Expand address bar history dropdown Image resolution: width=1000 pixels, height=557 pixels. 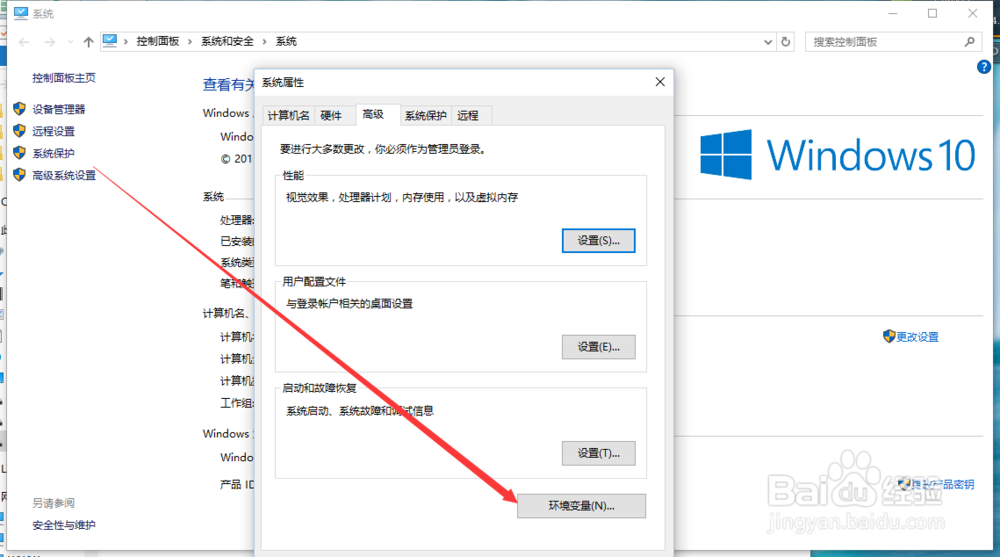click(768, 42)
